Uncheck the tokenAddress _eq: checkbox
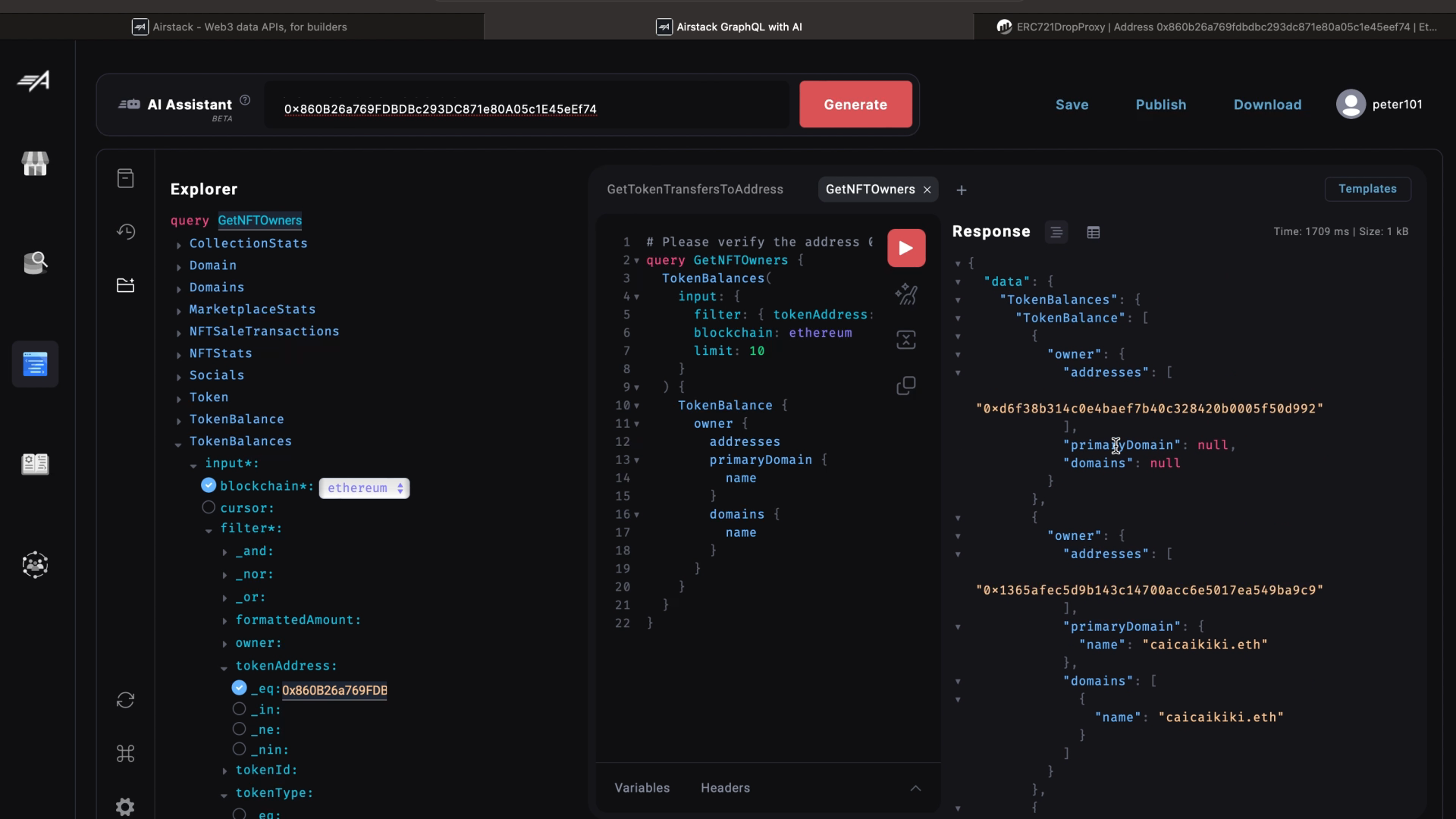This screenshot has height=819, width=1456. pyautogui.click(x=240, y=688)
